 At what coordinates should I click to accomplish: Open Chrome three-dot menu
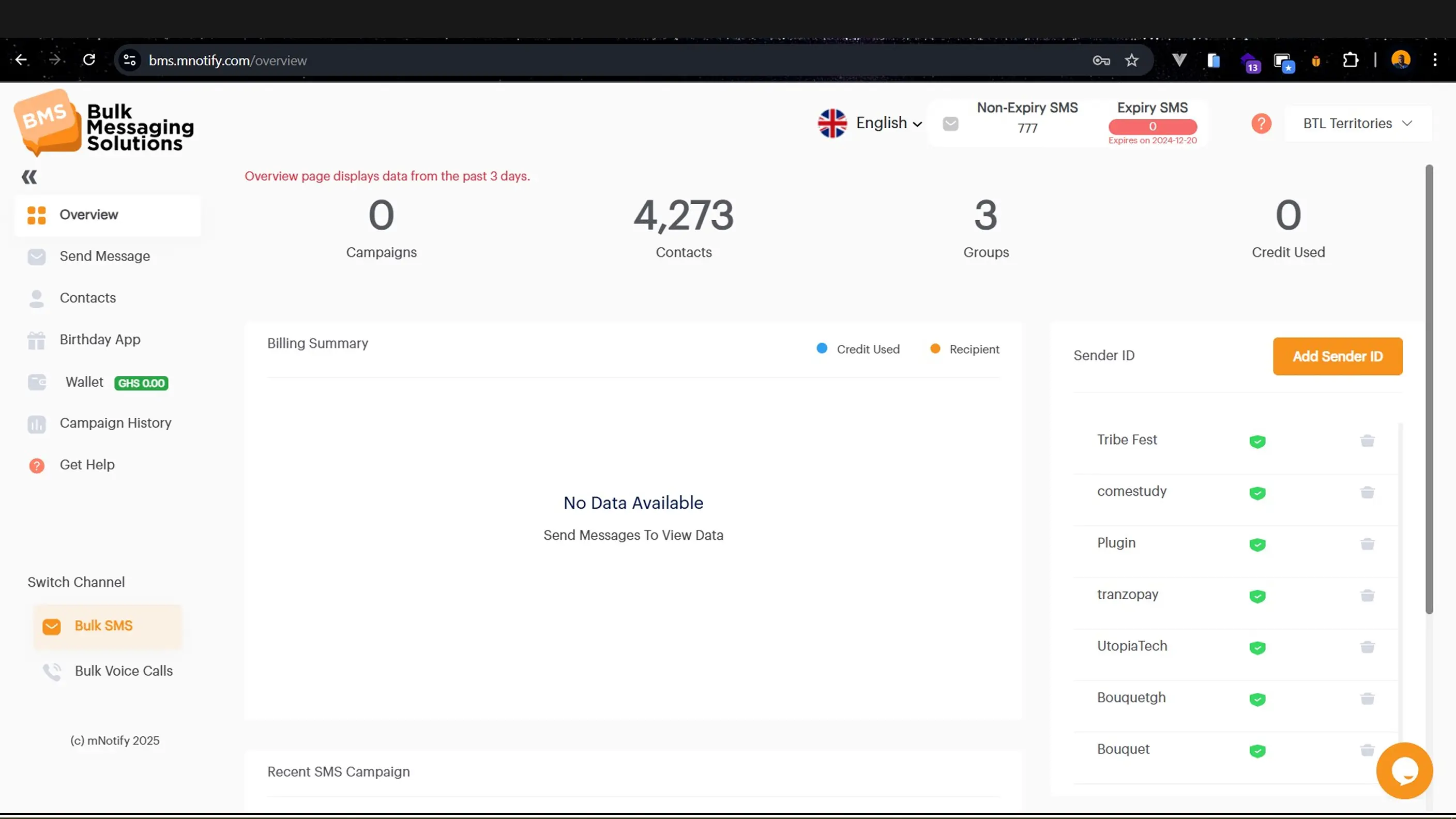(x=1434, y=60)
